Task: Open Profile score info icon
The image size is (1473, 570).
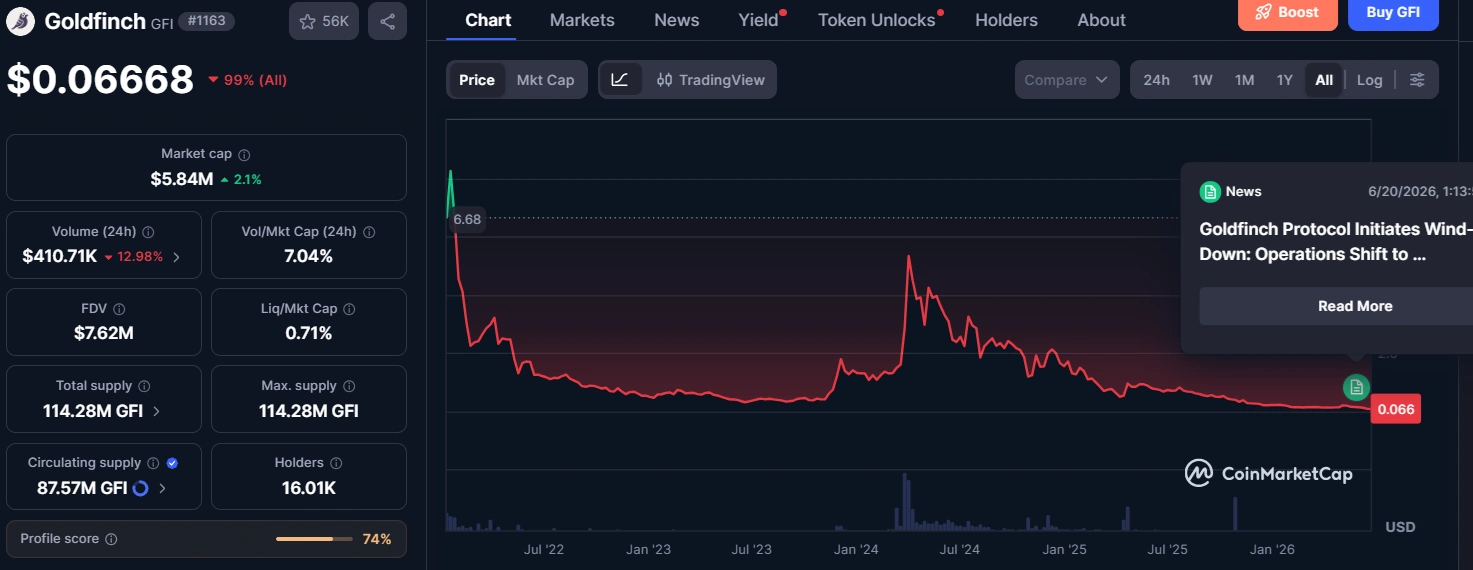Action: [x=111, y=539]
